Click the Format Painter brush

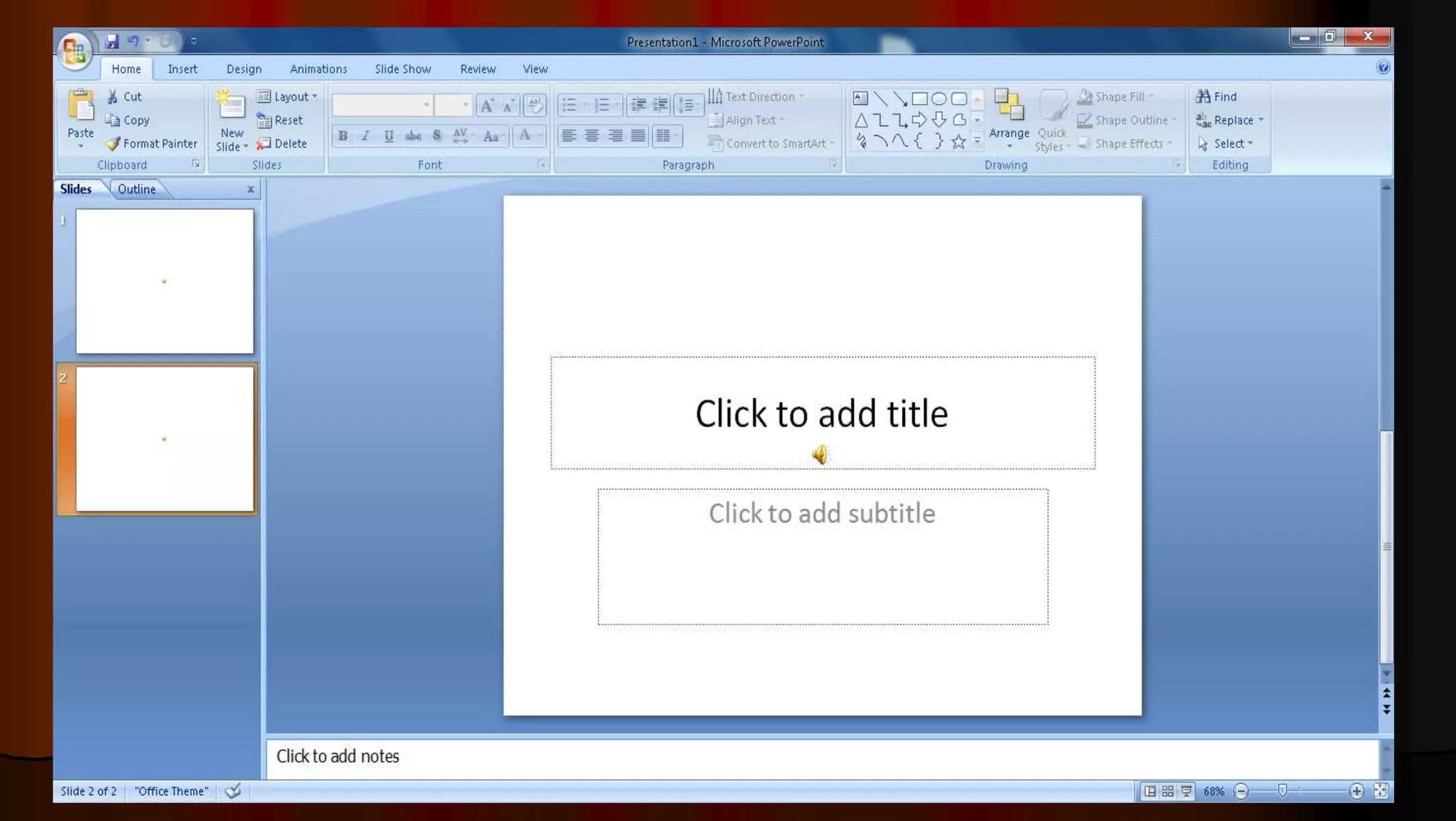[113, 144]
